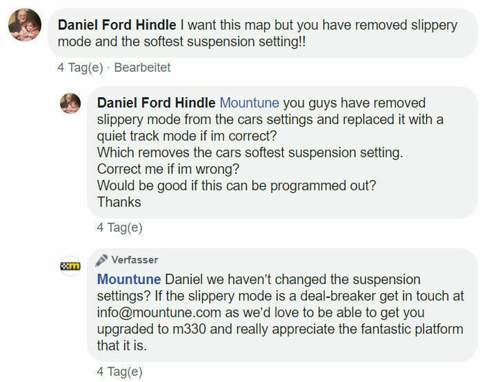Open Mountune author name in last reply
Viewport: 500px width, 382px height.
click(x=129, y=279)
